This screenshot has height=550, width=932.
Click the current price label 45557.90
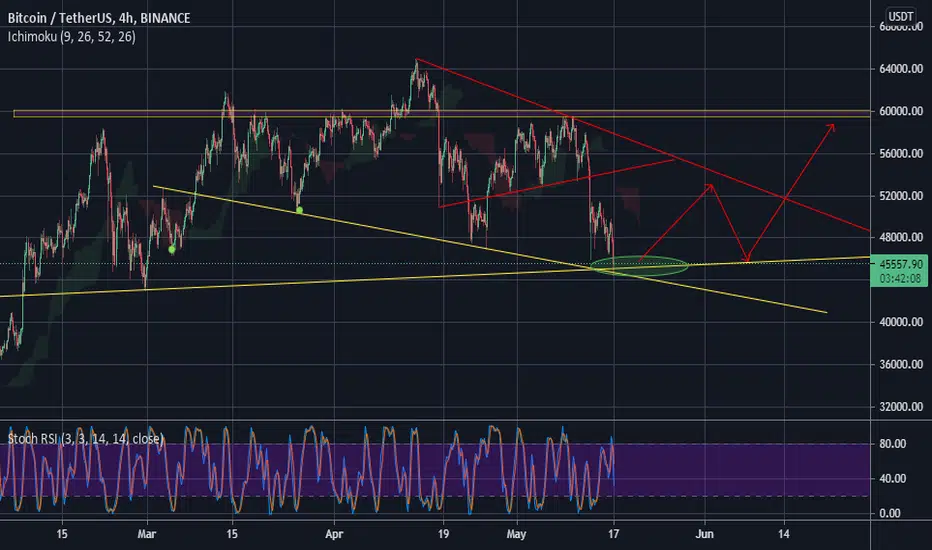click(x=901, y=264)
